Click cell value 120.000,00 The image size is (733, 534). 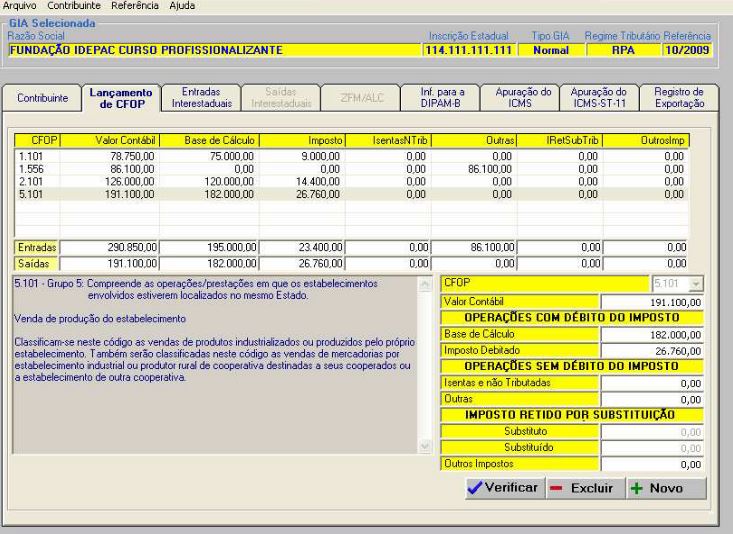[x=229, y=181]
